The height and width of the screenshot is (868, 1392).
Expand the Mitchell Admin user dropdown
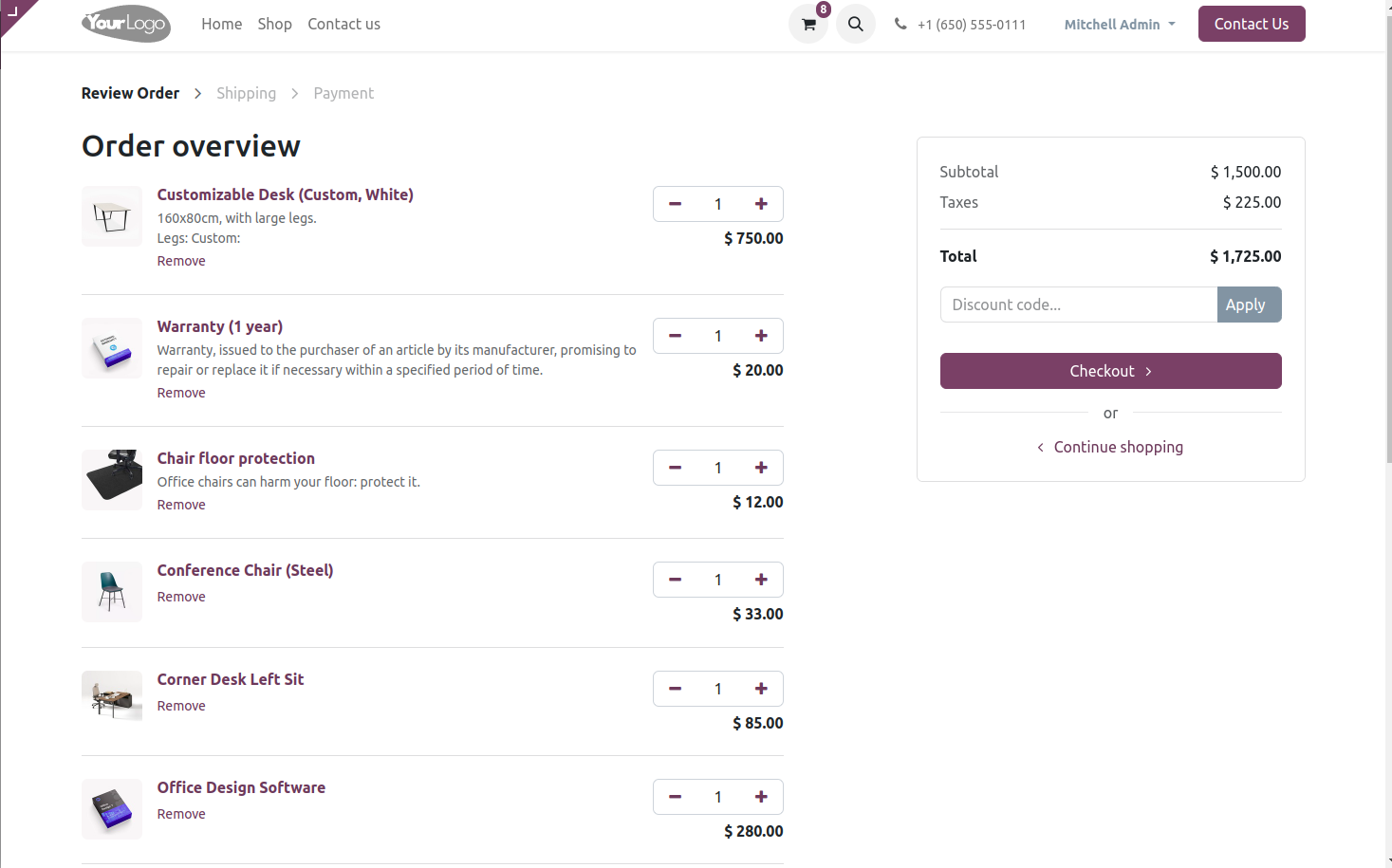pos(1119,25)
